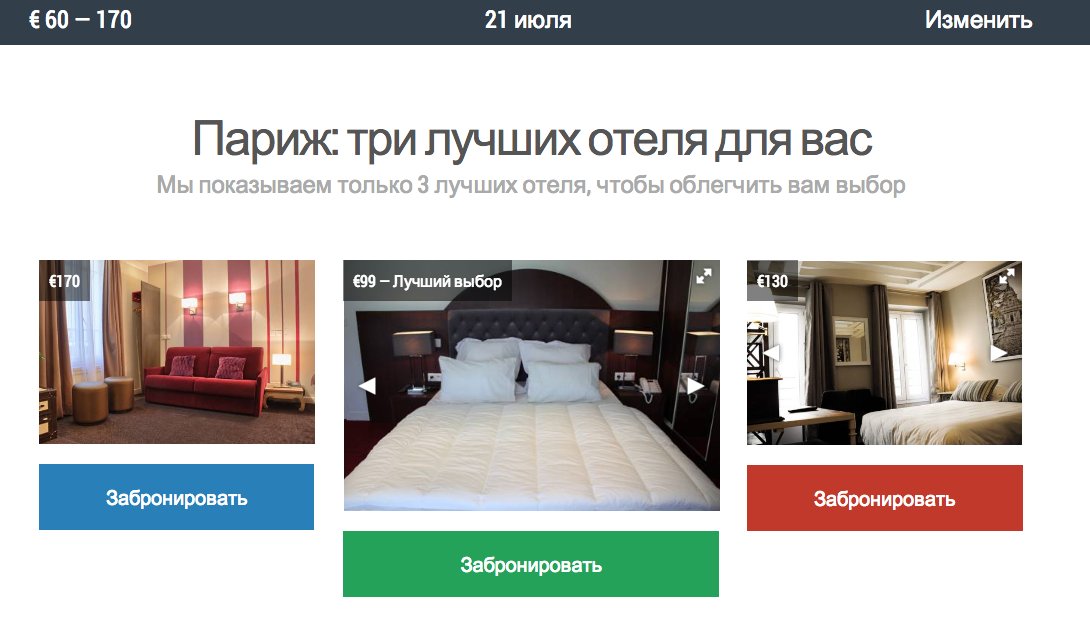Click Изменить in the top bar
This screenshot has height=630, width=1090.
978,20
